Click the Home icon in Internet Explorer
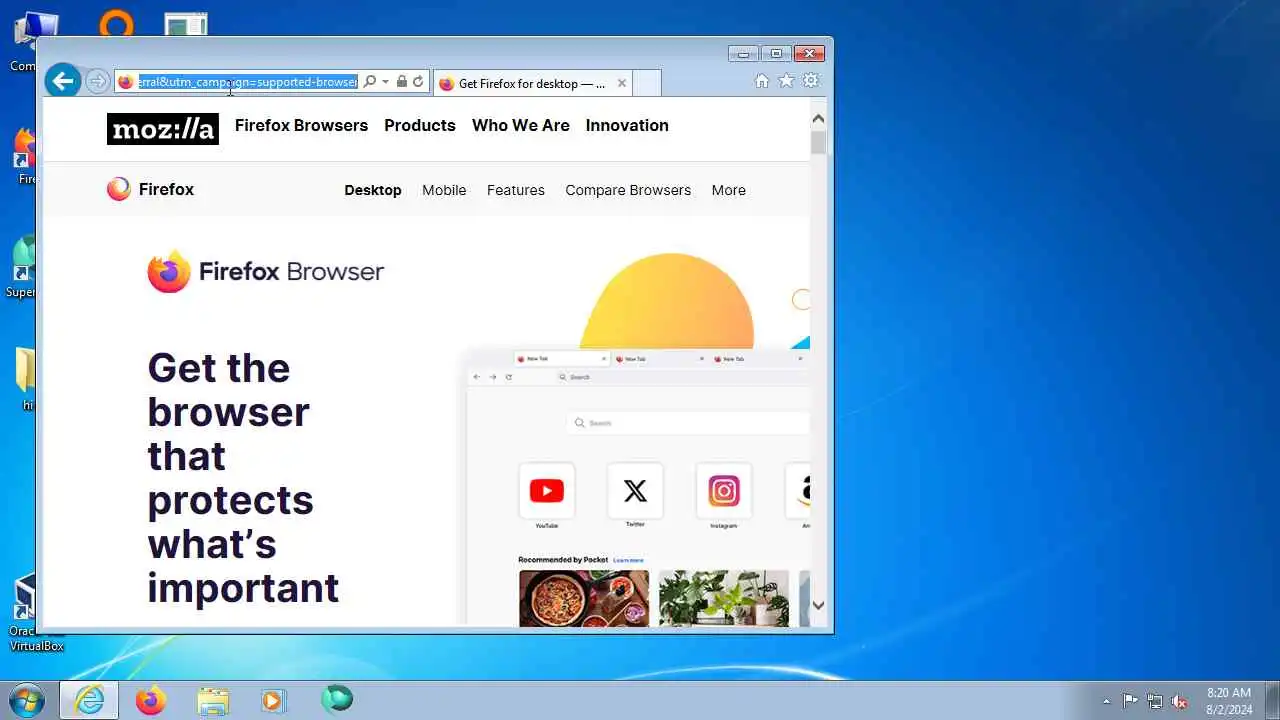This screenshot has height=720, width=1280. click(762, 81)
